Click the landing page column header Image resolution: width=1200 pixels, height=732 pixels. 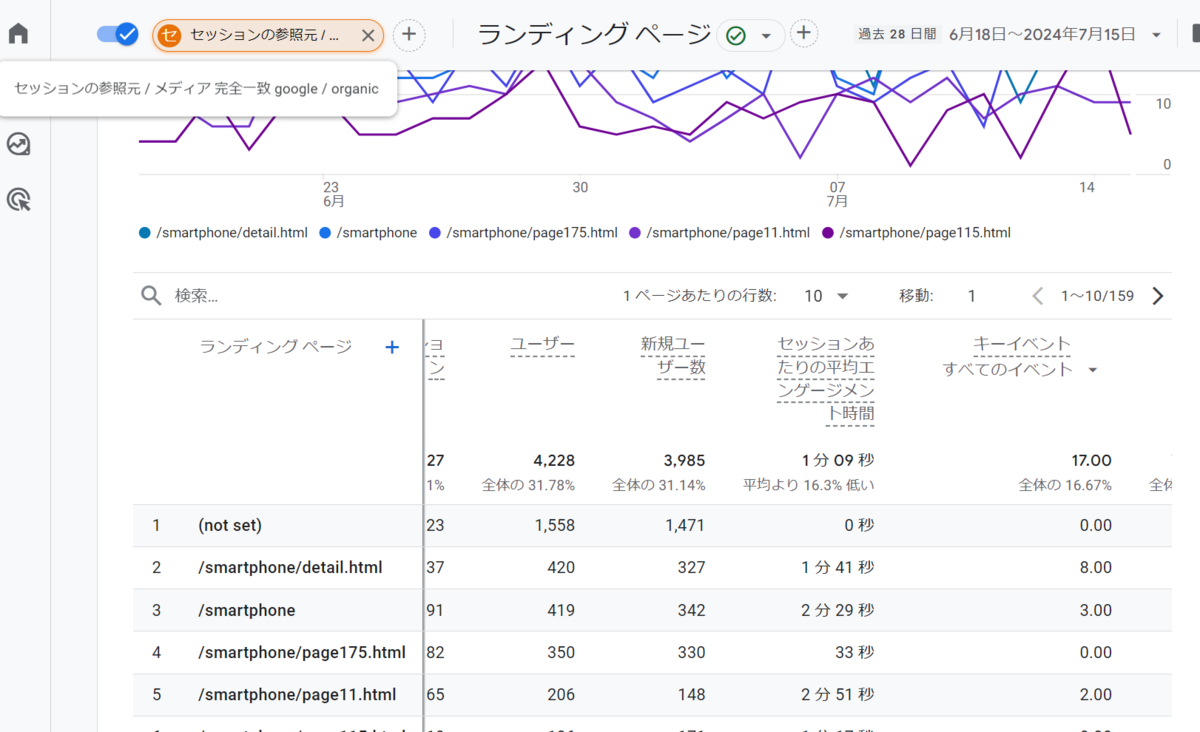coord(276,347)
